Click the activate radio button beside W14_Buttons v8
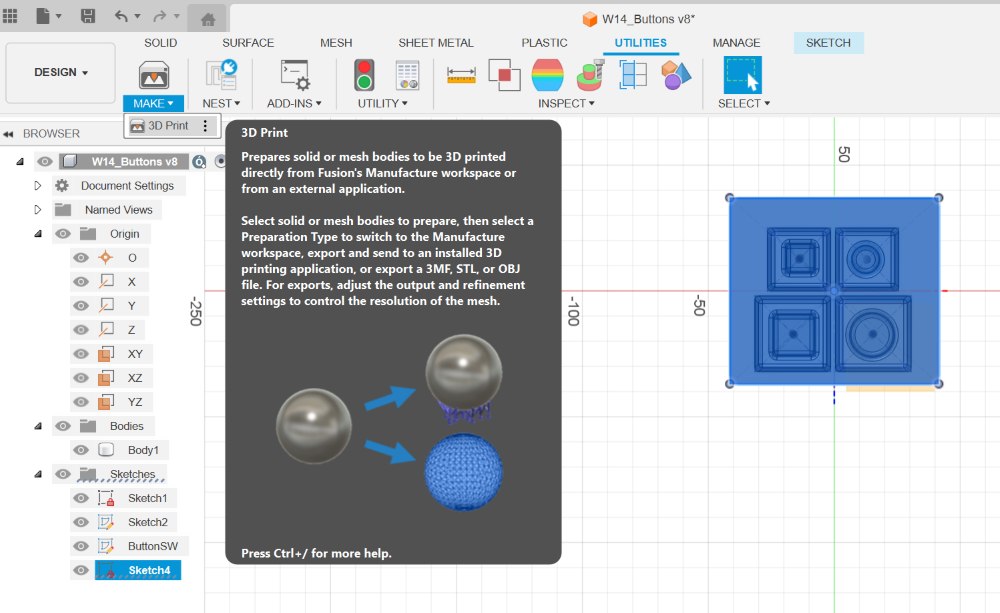The image size is (1000, 613). [x=221, y=162]
